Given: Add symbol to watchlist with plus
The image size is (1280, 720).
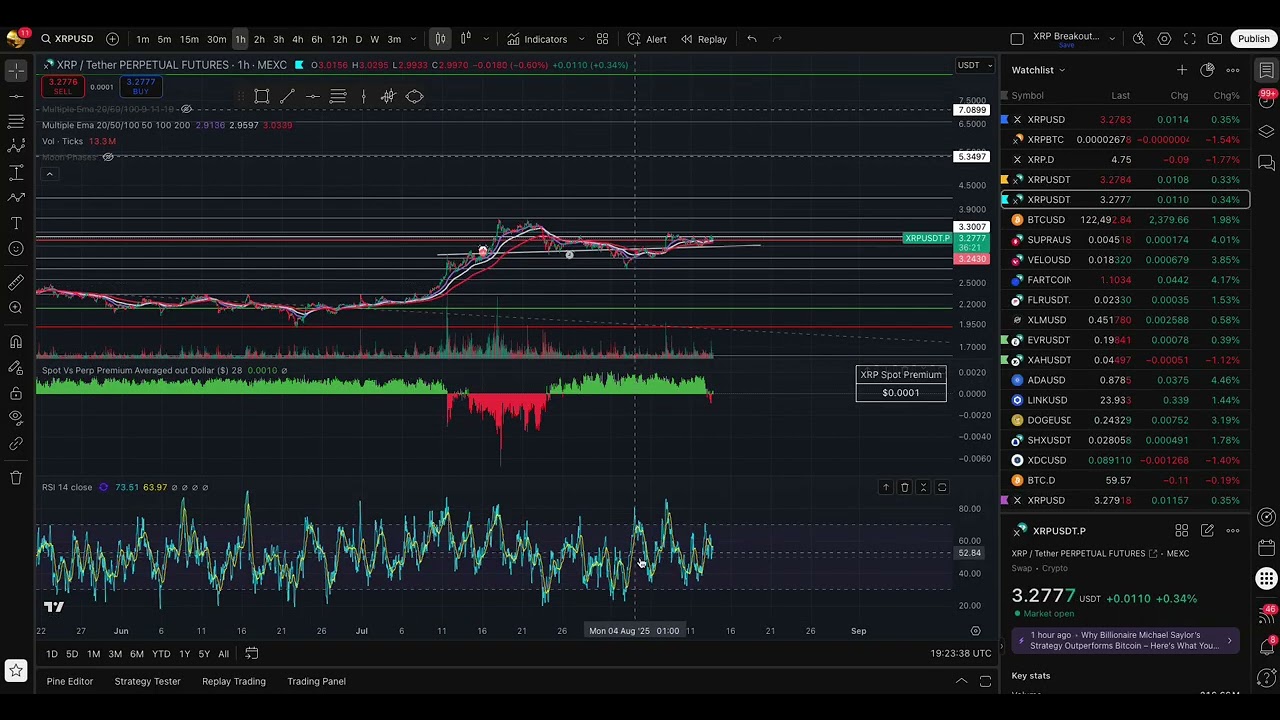Looking at the screenshot, I should [x=1182, y=70].
